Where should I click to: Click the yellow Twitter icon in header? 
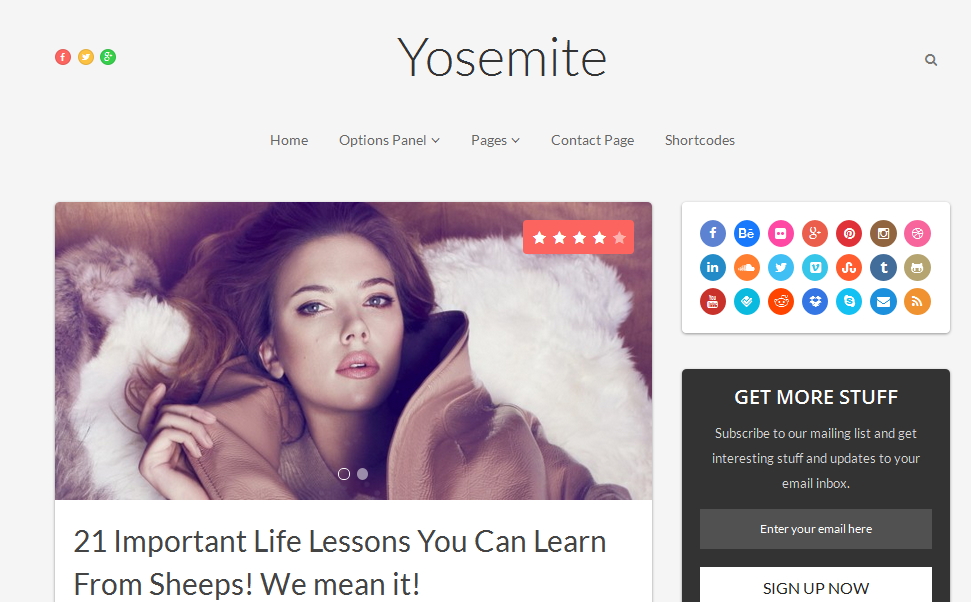pyautogui.click(x=85, y=57)
